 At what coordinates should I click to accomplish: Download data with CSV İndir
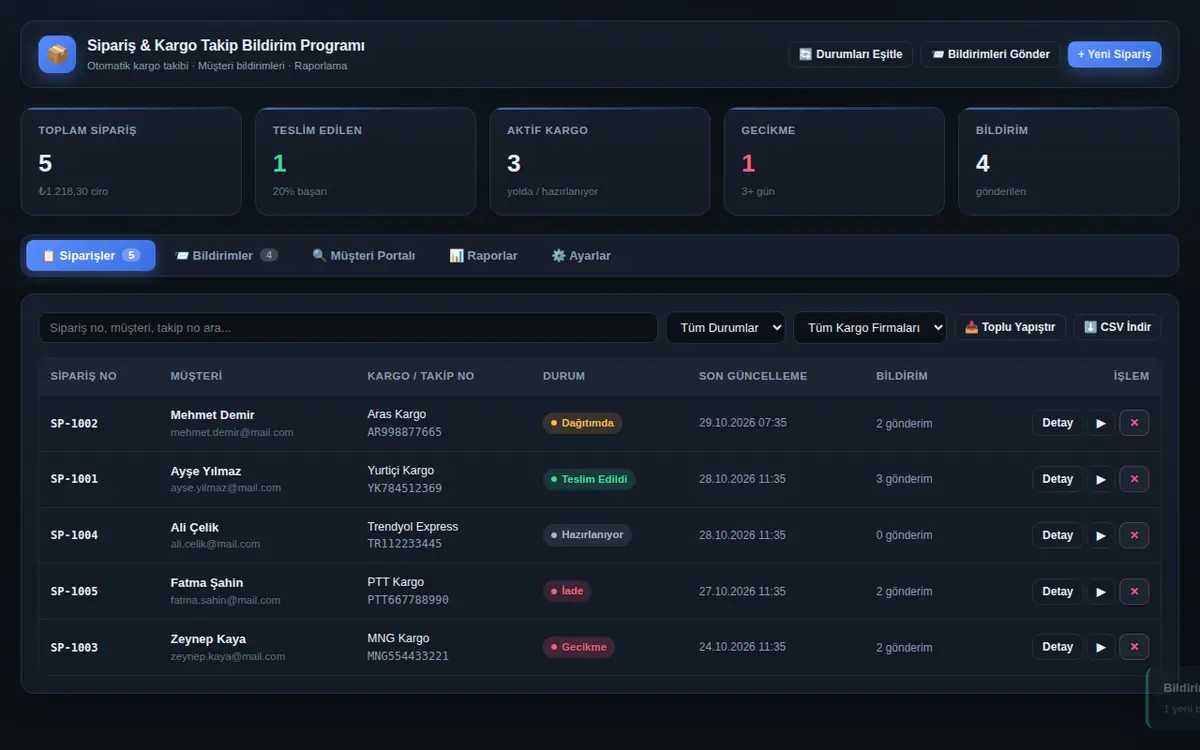tap(1118, 327)
